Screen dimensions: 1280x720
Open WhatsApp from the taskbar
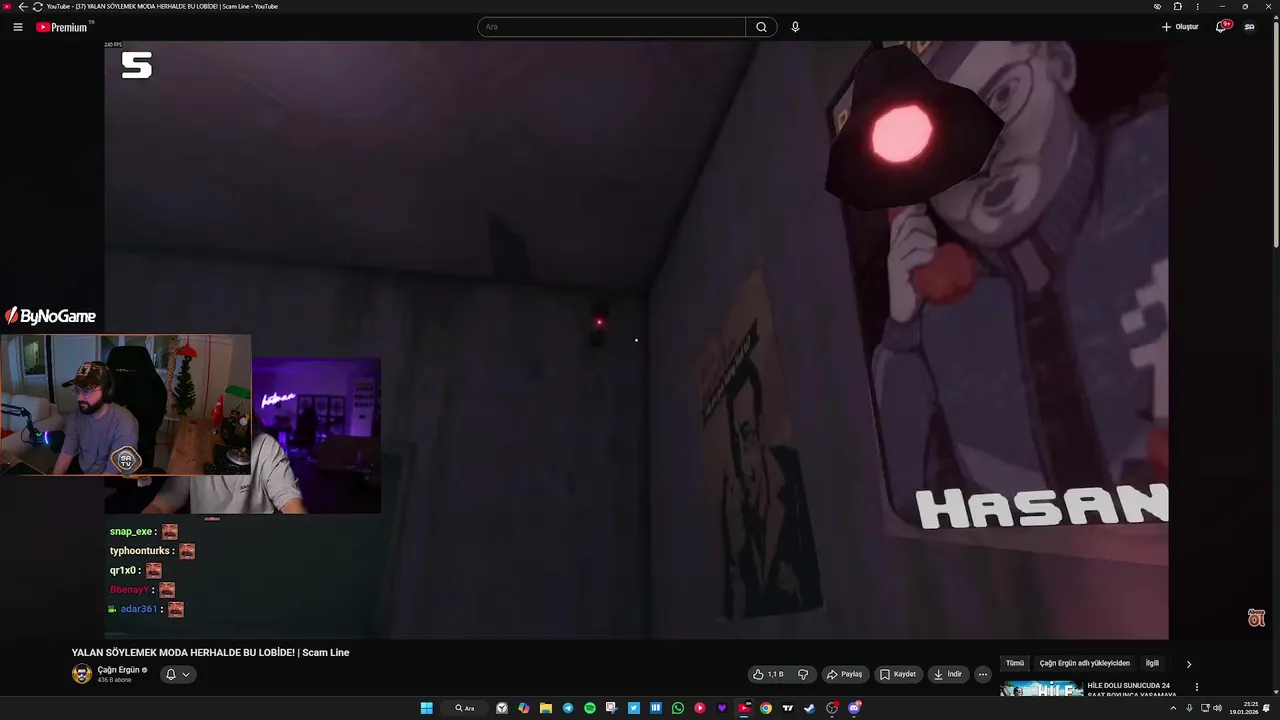(x=678, y=708)
